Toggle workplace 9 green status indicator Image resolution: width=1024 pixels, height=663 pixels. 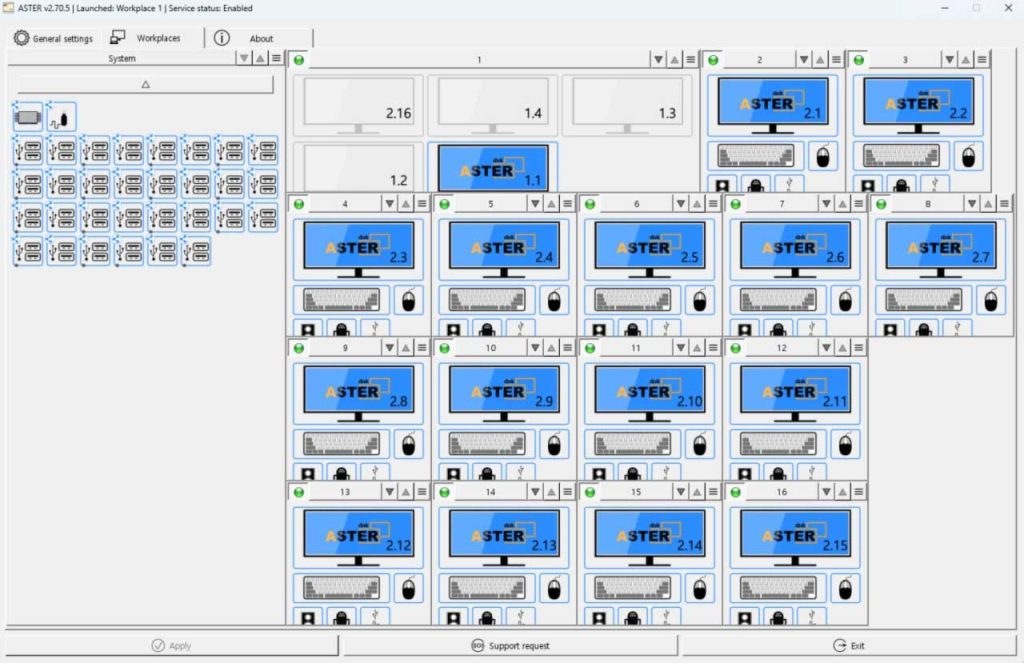point(299,348)
